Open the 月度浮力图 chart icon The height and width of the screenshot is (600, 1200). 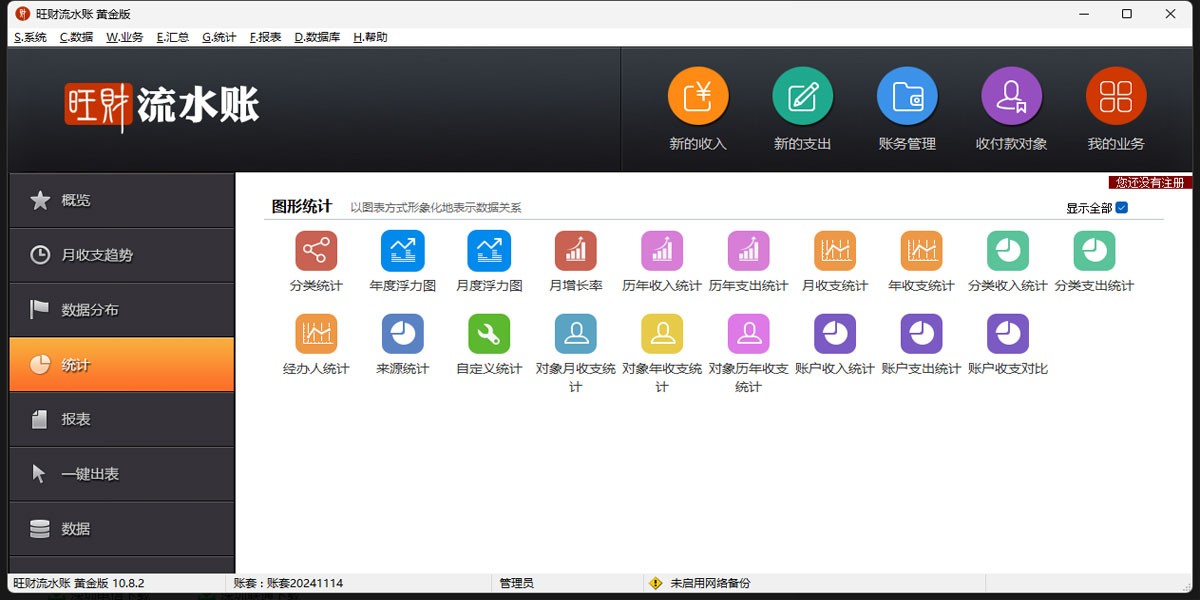(x=489, y=251)
